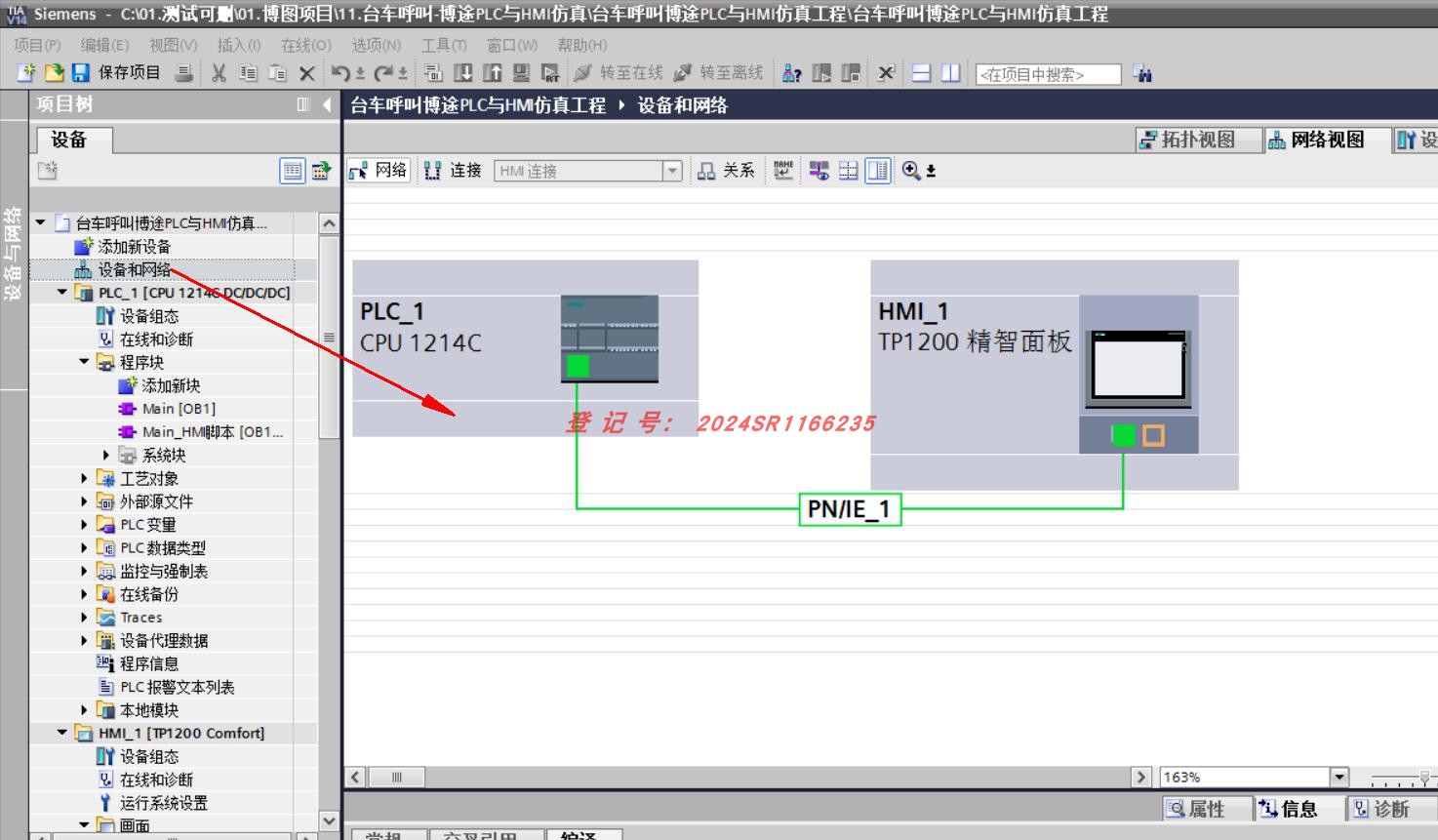Open the HMI连接 connection type dropdown

click(672, 171)
